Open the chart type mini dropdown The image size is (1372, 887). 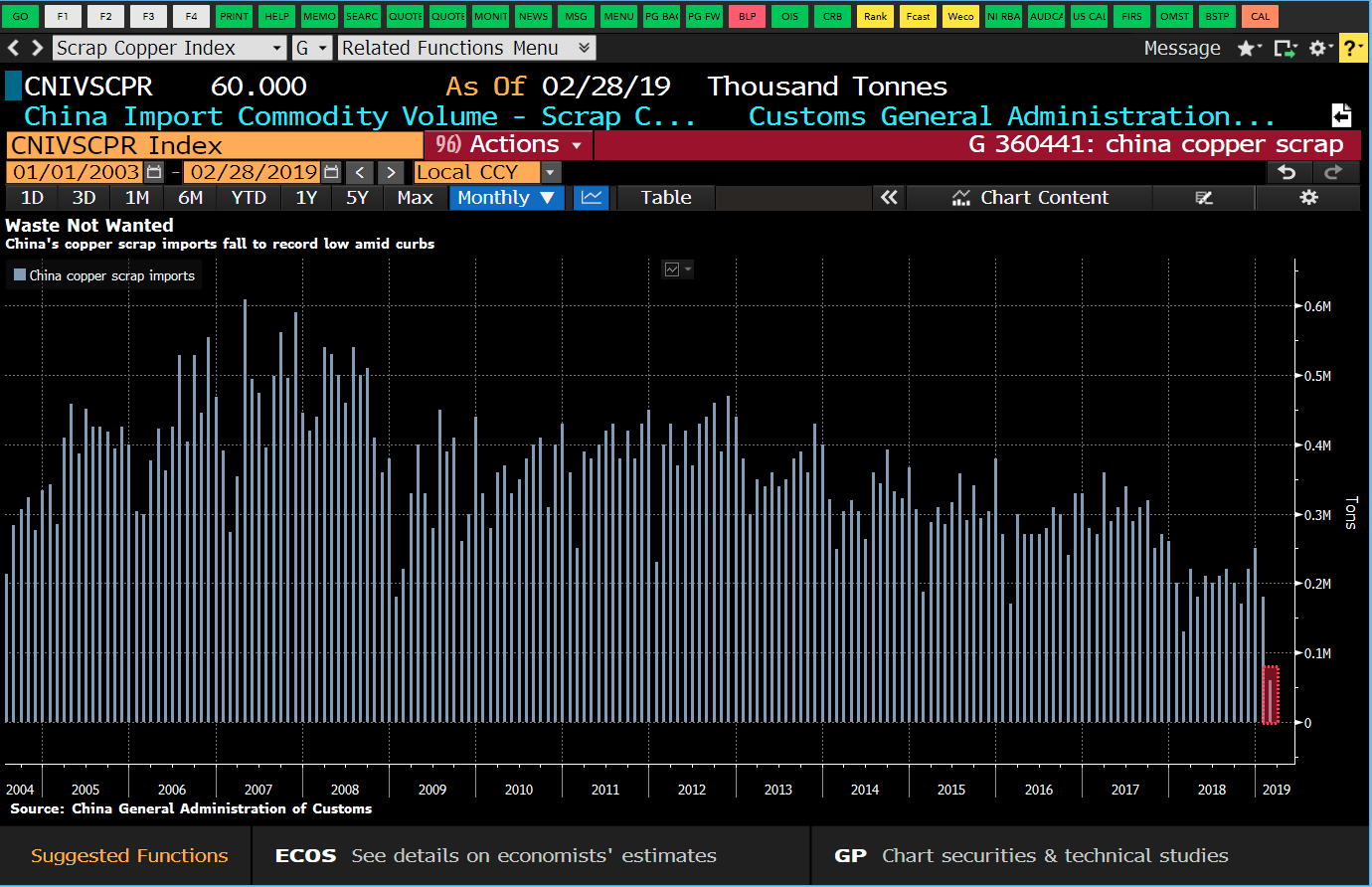click(678, 269)
